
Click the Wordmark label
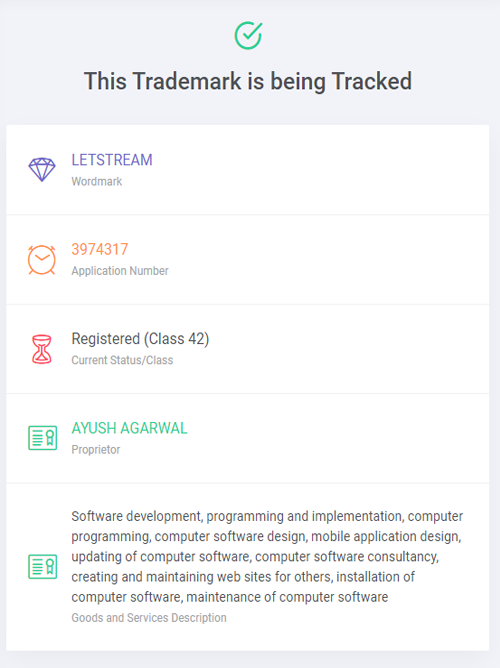pos(97,181)
